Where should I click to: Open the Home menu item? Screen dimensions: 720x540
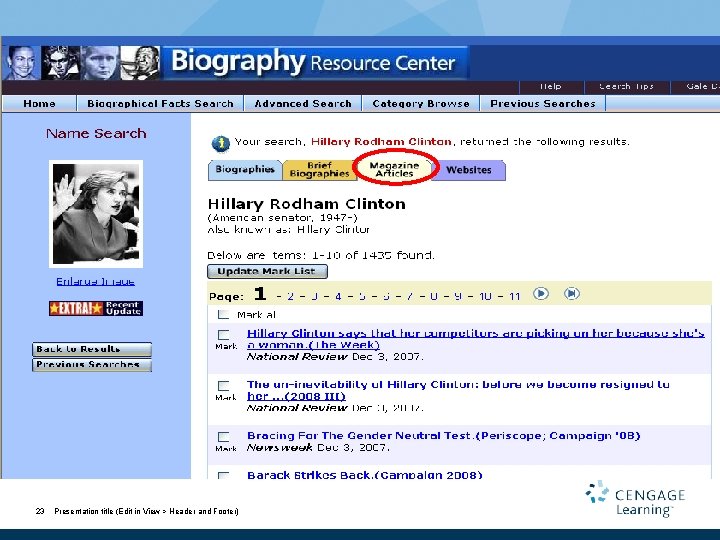point(39,104)
